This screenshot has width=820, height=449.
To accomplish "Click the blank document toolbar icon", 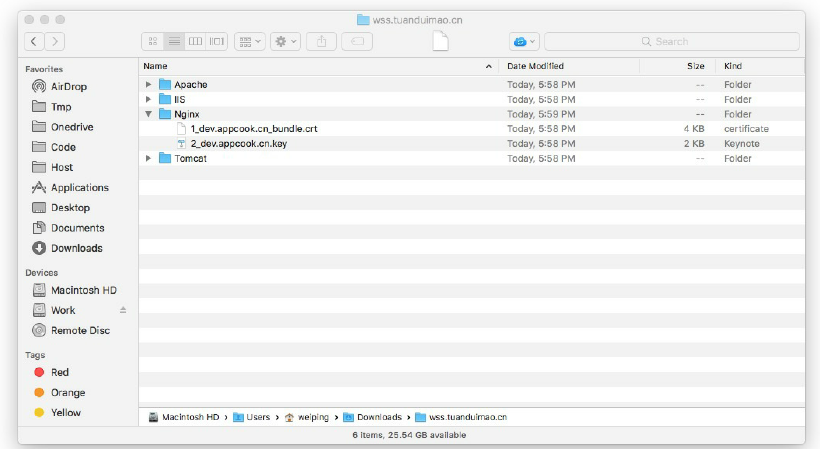I will [x=440, y=41].
